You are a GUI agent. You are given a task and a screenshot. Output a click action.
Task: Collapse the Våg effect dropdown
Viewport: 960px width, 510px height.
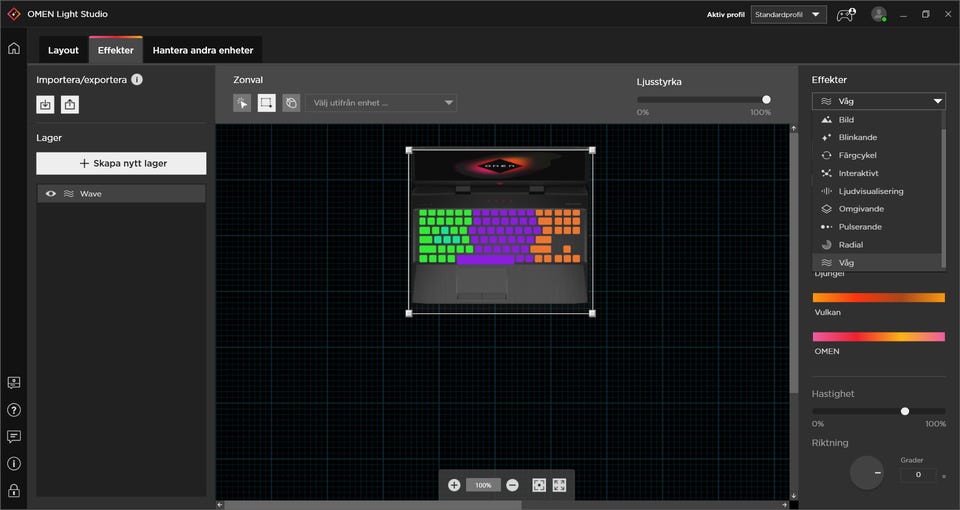point(879,101)
